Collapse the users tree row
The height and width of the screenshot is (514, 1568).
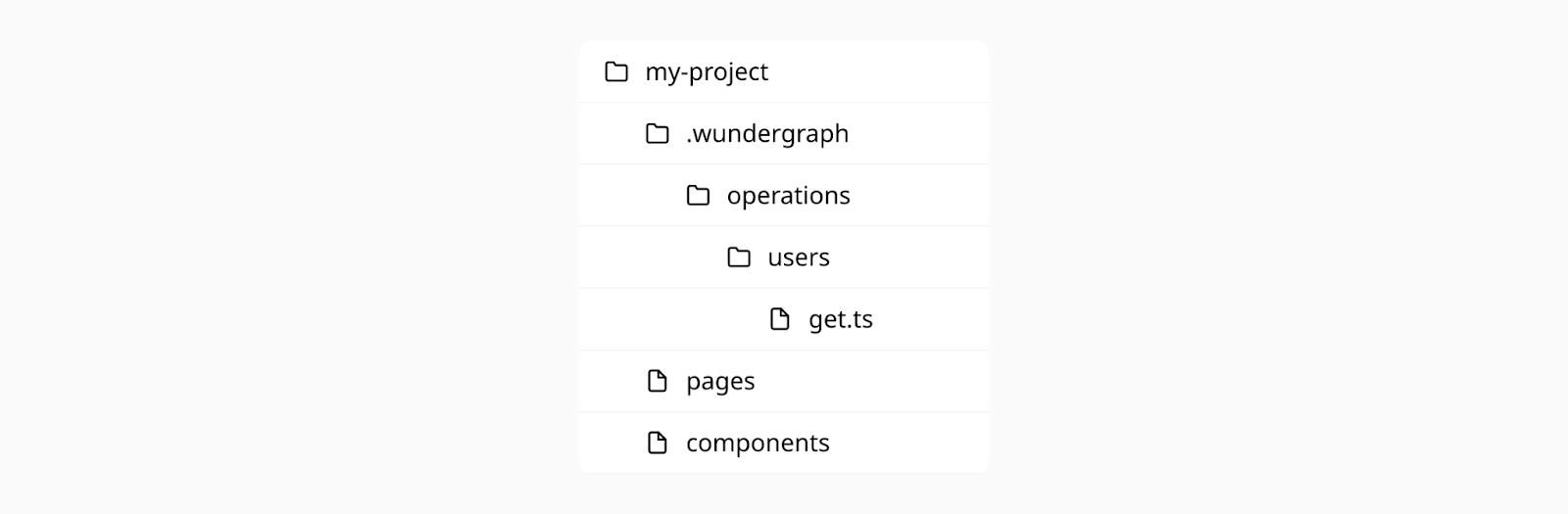[784, 257]
